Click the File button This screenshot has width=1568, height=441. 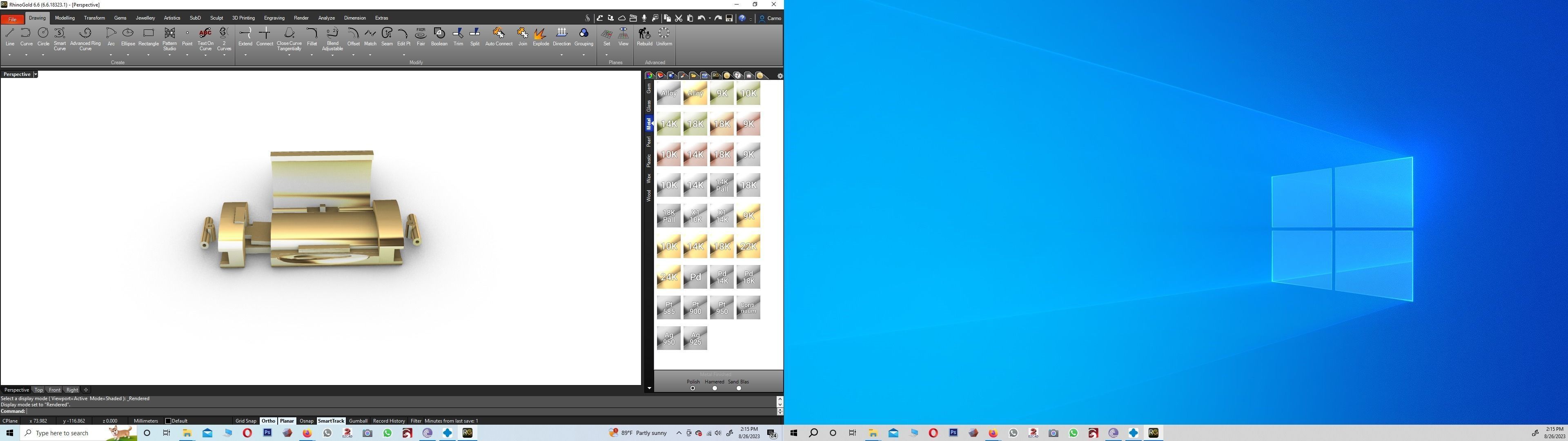(12, 19)
